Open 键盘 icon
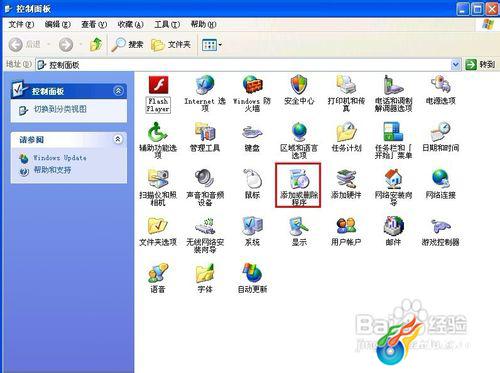The width and height of the screenshot is (500, 373). coord(252,137)
